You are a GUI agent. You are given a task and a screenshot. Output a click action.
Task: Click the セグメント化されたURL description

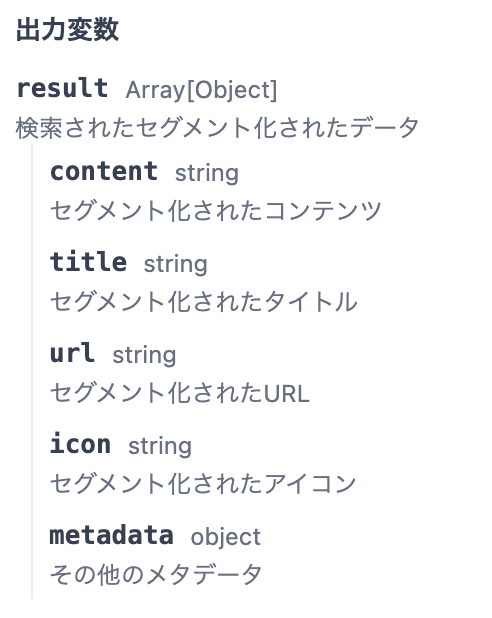180,393
